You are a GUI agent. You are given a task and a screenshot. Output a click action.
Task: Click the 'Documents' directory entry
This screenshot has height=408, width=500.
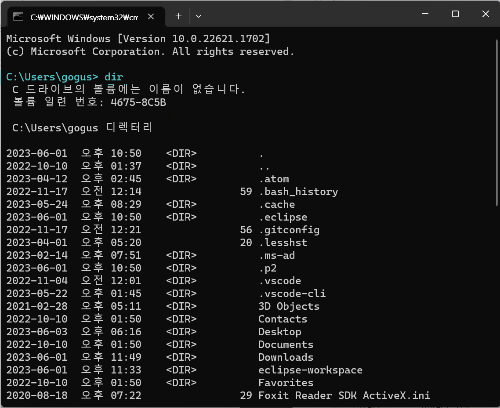[x=286, y=345]
